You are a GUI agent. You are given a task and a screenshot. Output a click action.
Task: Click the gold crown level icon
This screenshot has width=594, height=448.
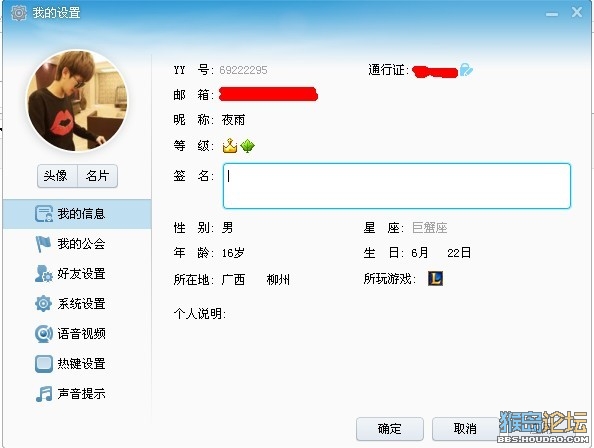[x=230, y=146]
